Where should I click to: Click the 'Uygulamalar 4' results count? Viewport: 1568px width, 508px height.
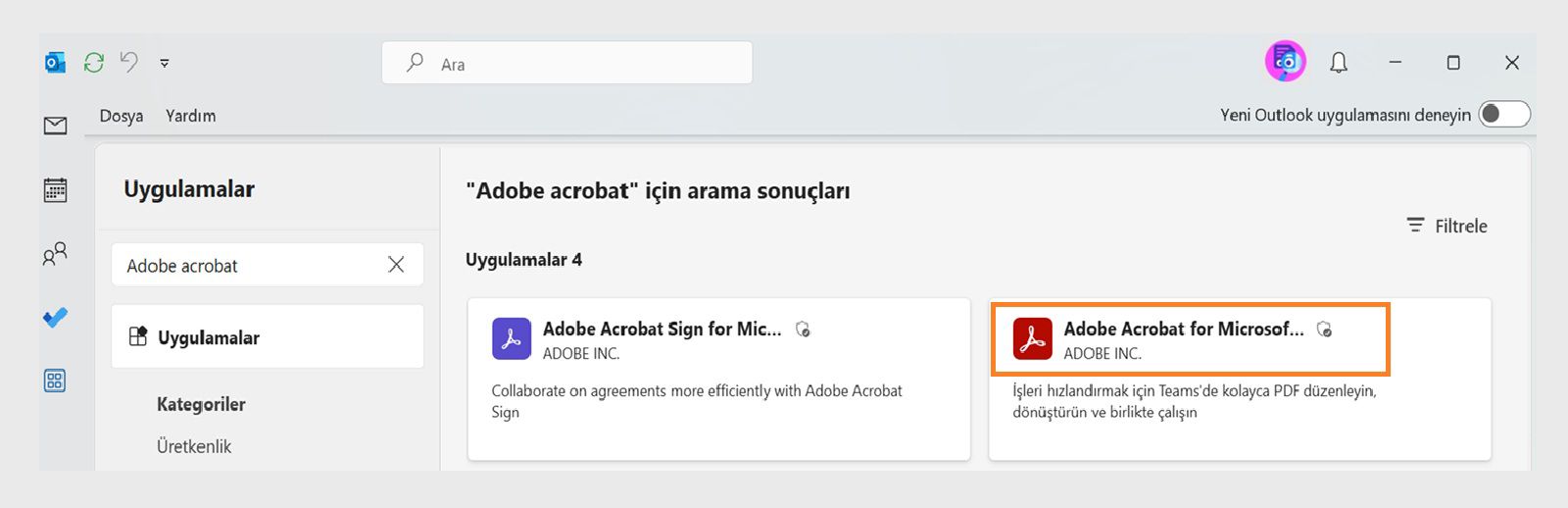point(523,260)
